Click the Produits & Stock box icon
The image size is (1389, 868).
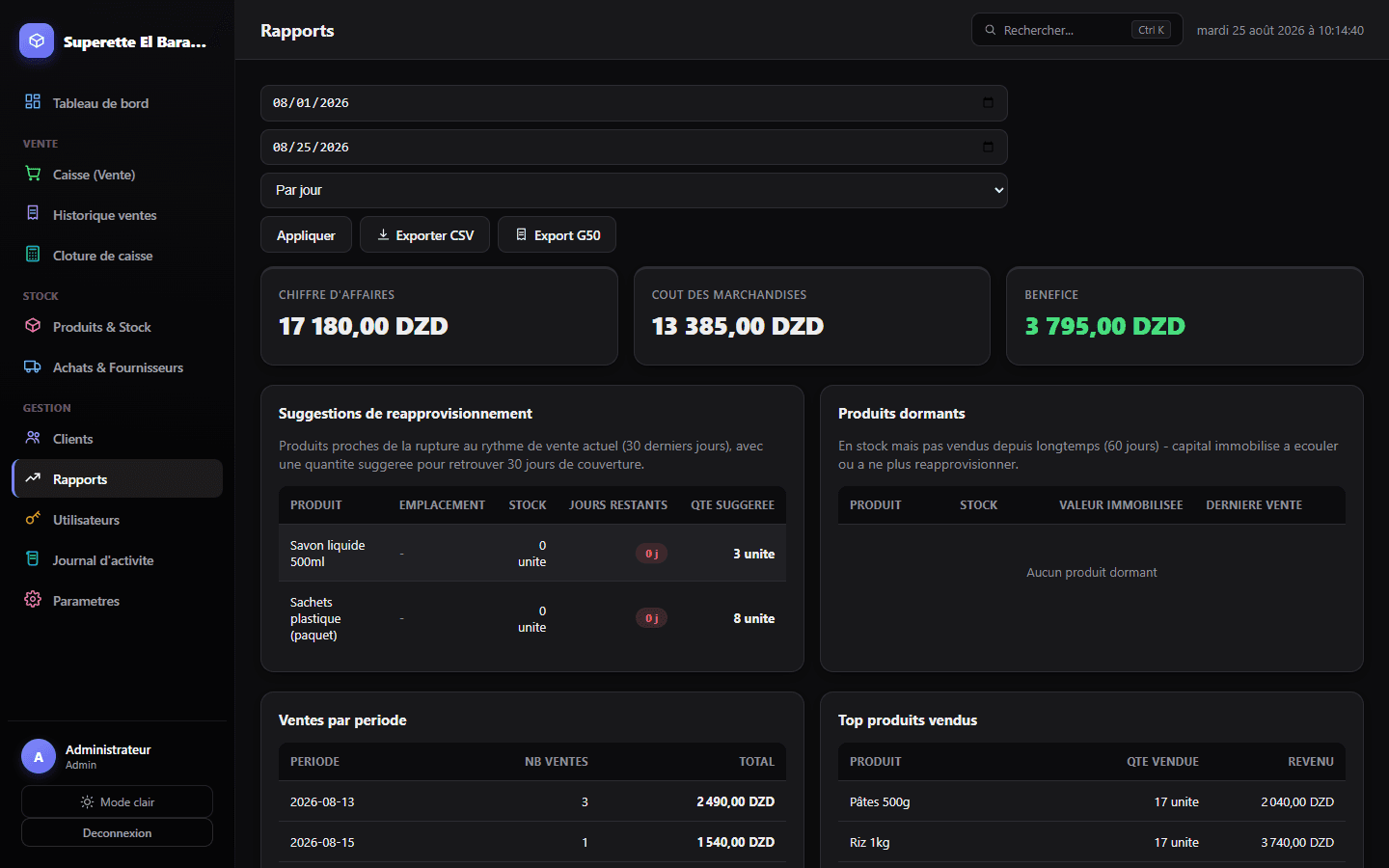[33, 326]
